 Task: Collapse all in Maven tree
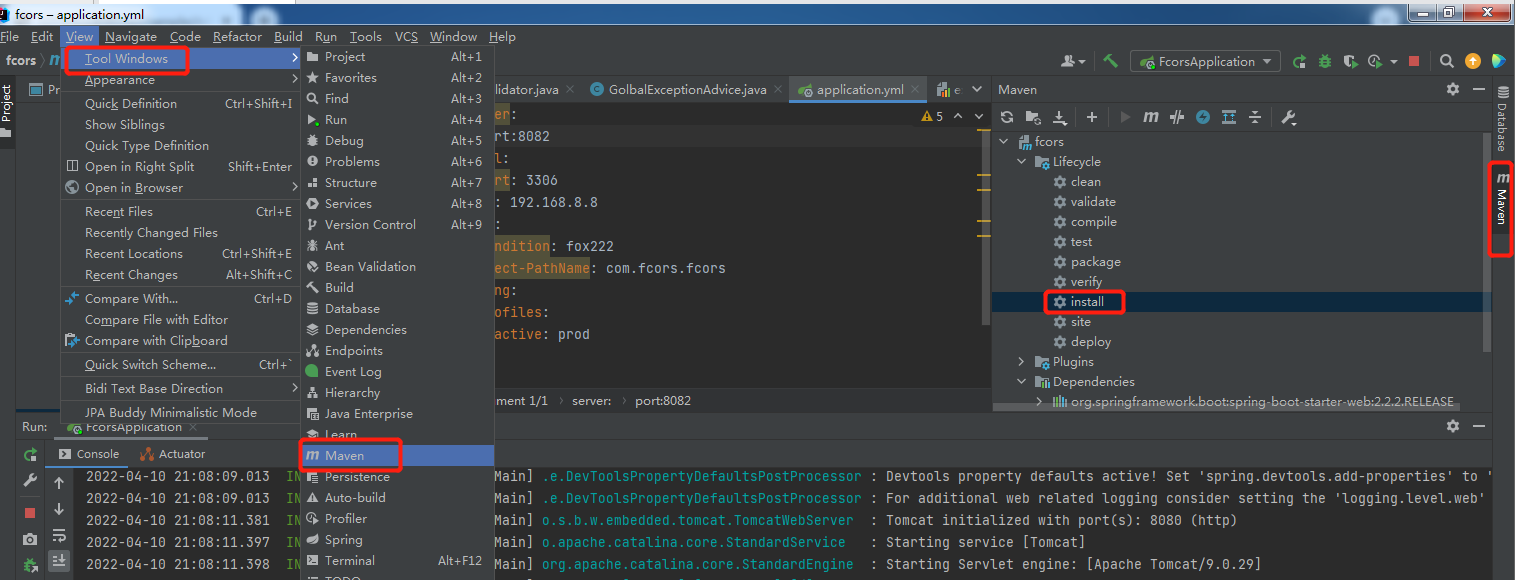[x=1255, y=117]
